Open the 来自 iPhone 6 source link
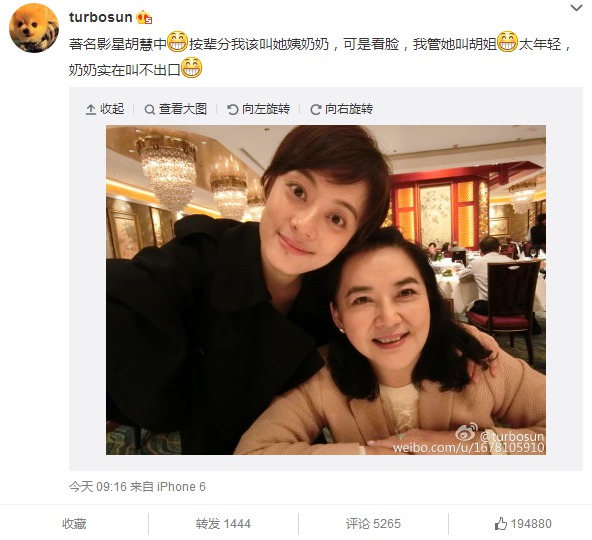This screenshot has width=592, height=540. click(x=168, y=487)
